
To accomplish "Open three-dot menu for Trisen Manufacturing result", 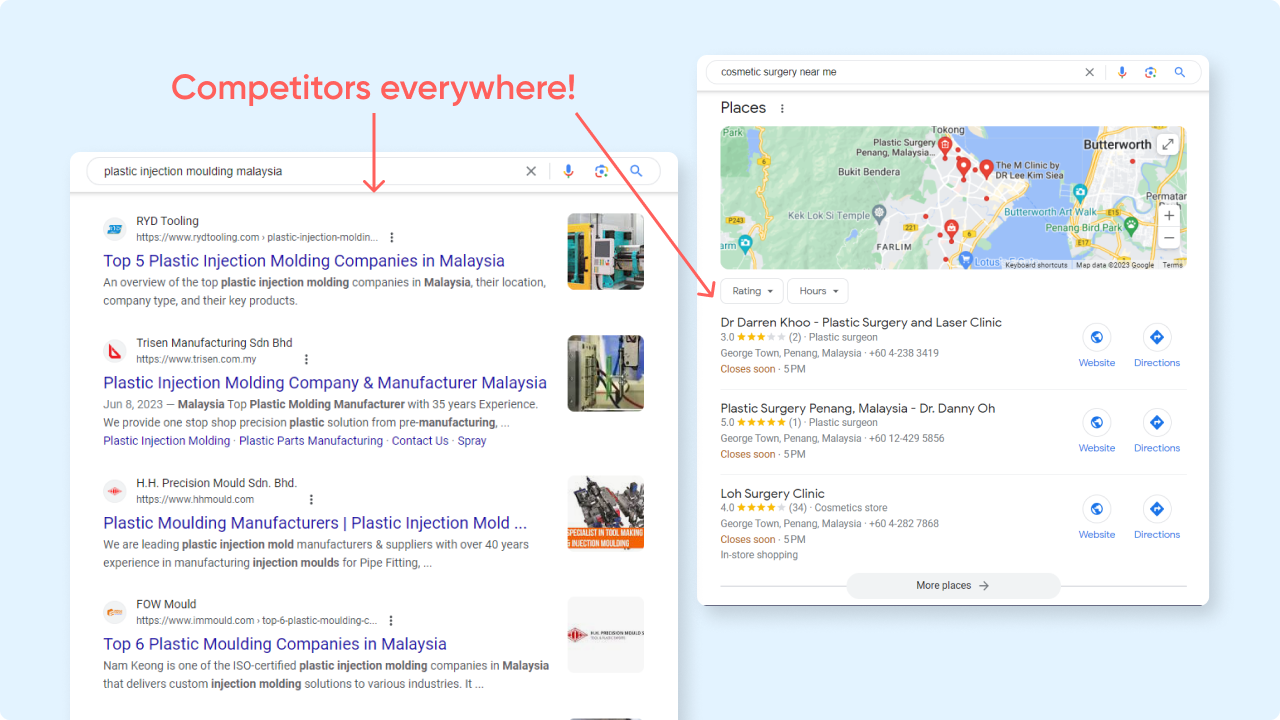I will pyautogui.click(x=306, y=360).
